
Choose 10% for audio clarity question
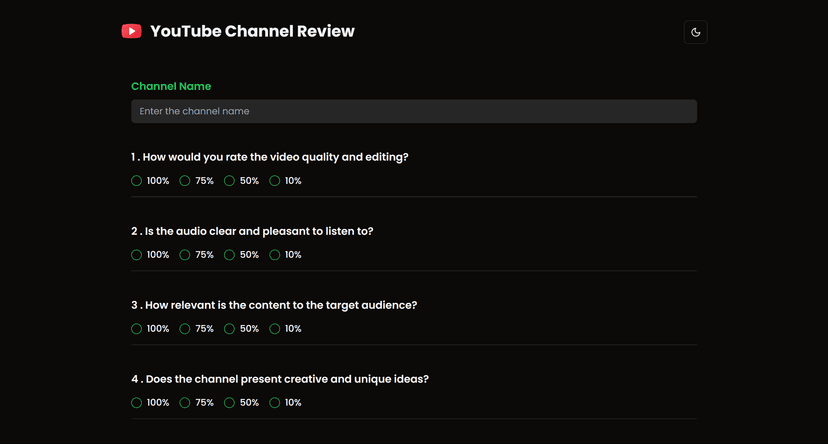[275, 255]
